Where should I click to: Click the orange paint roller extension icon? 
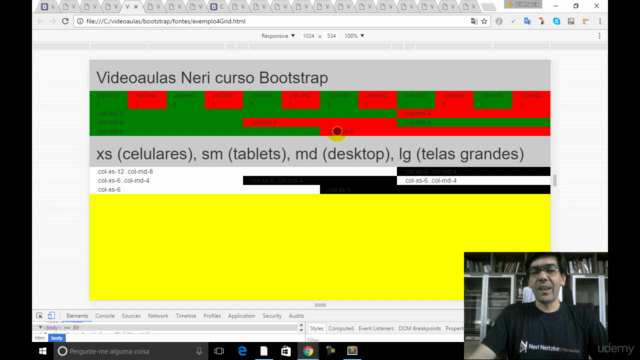(586, 21)
